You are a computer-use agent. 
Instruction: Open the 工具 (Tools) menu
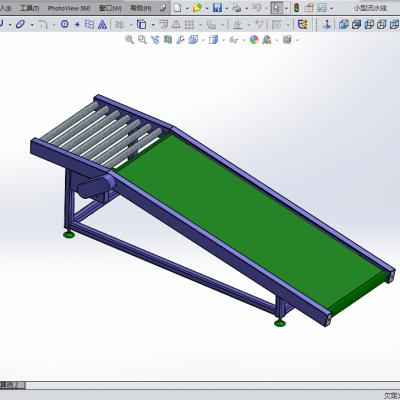30,8
